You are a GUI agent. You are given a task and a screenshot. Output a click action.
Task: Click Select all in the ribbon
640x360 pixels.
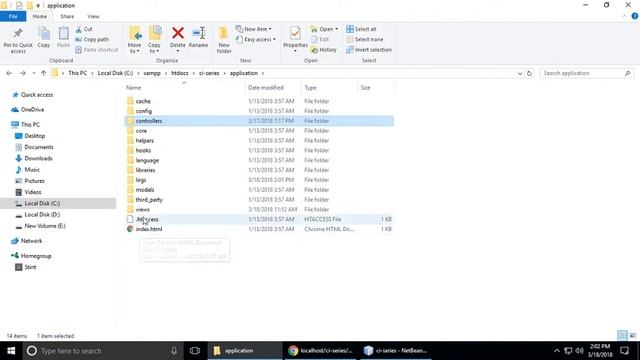point(361,29)
